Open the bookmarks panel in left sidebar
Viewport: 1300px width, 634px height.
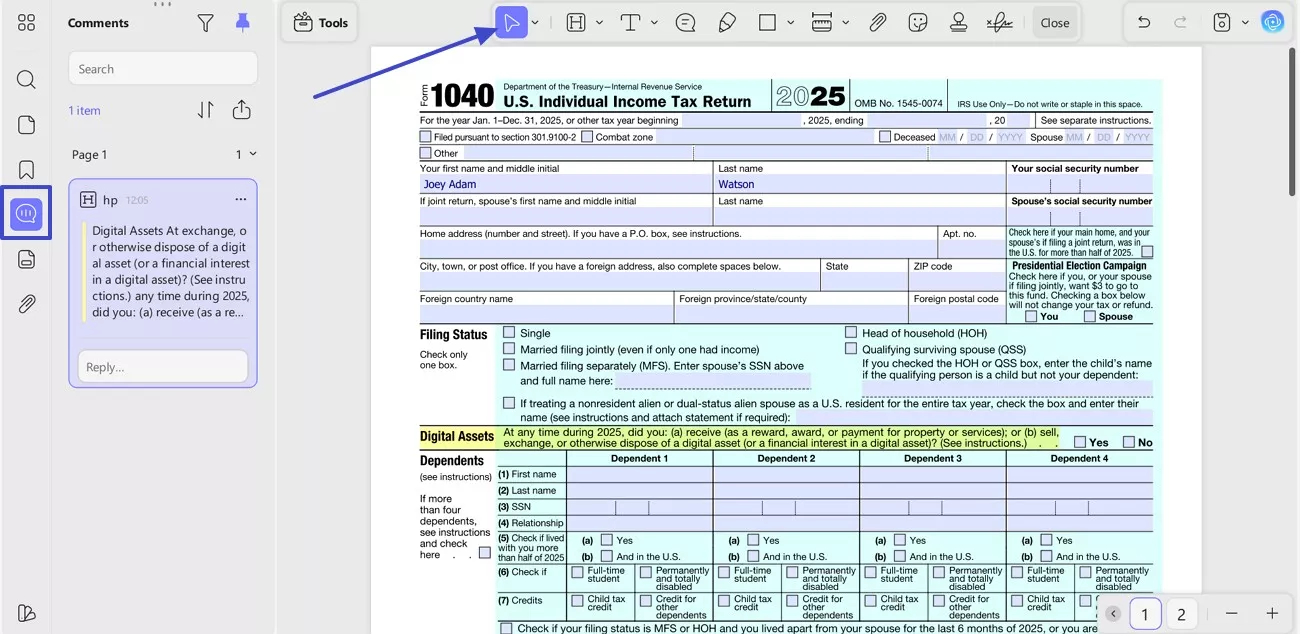27,169
